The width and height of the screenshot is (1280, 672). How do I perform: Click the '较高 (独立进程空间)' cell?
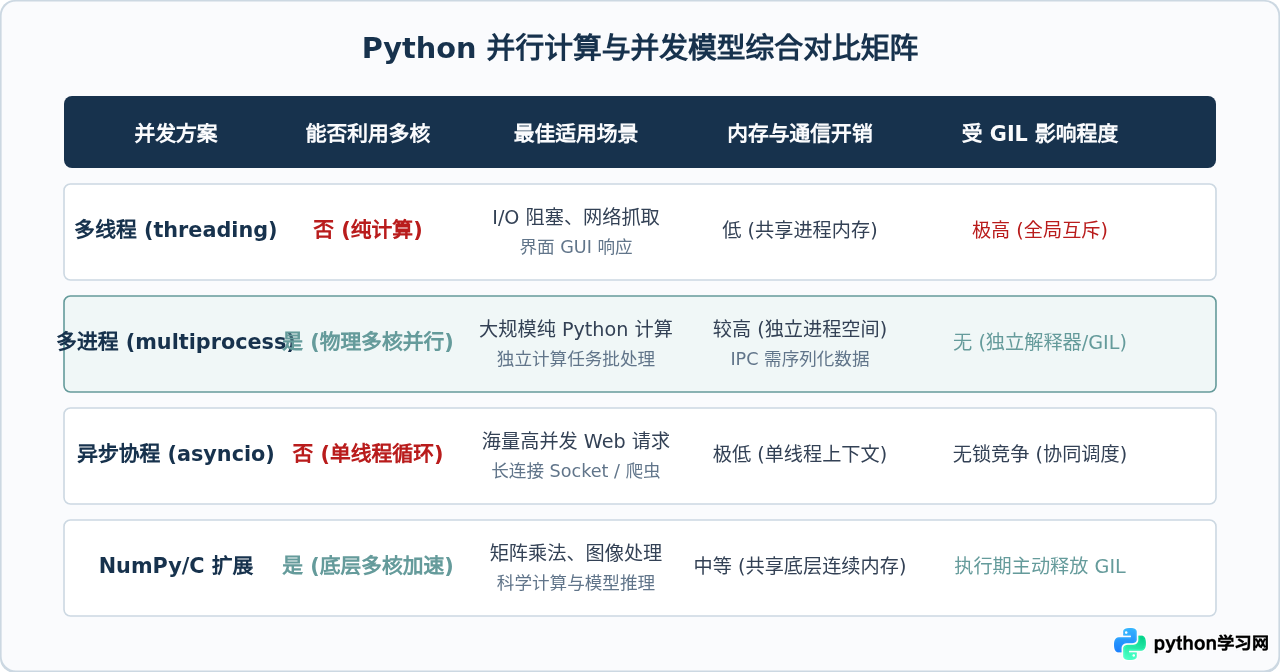point(800,329)
